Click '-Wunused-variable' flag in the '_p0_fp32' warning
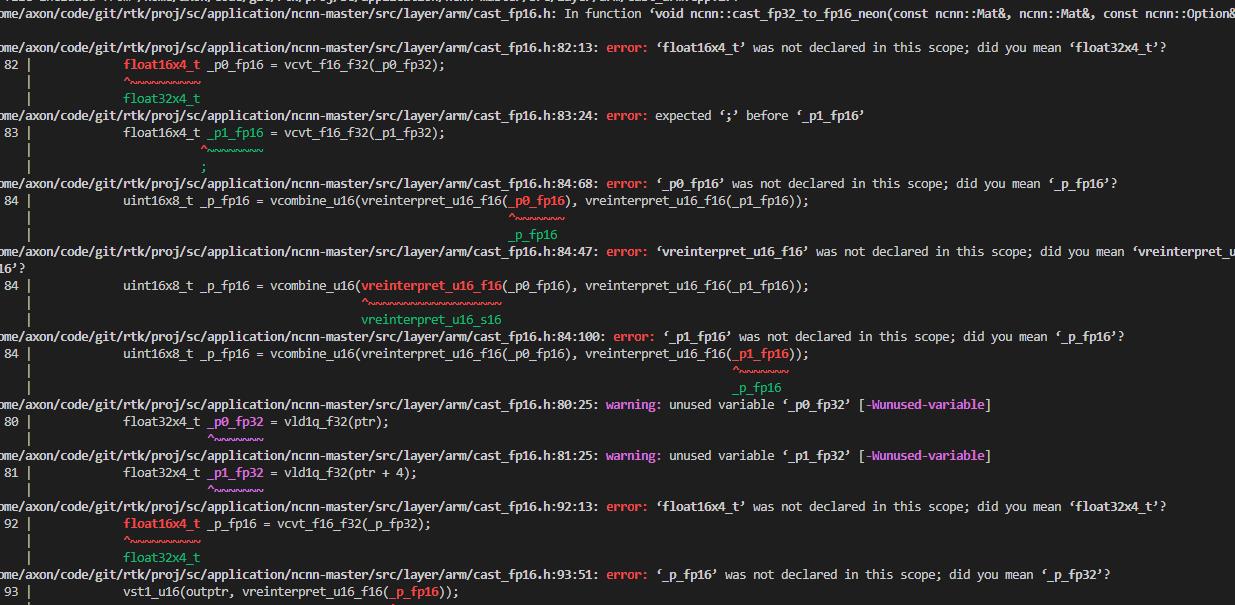Screen dimensions: 1235x605 pyautogui.click(x=926, y=404)
